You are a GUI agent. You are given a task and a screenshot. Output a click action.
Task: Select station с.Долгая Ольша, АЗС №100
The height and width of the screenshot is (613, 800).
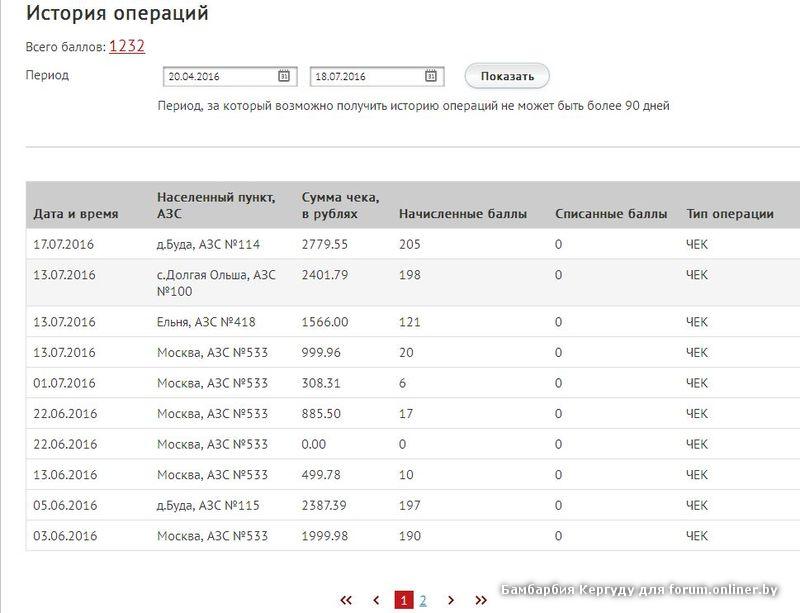(x=216, y=283)
